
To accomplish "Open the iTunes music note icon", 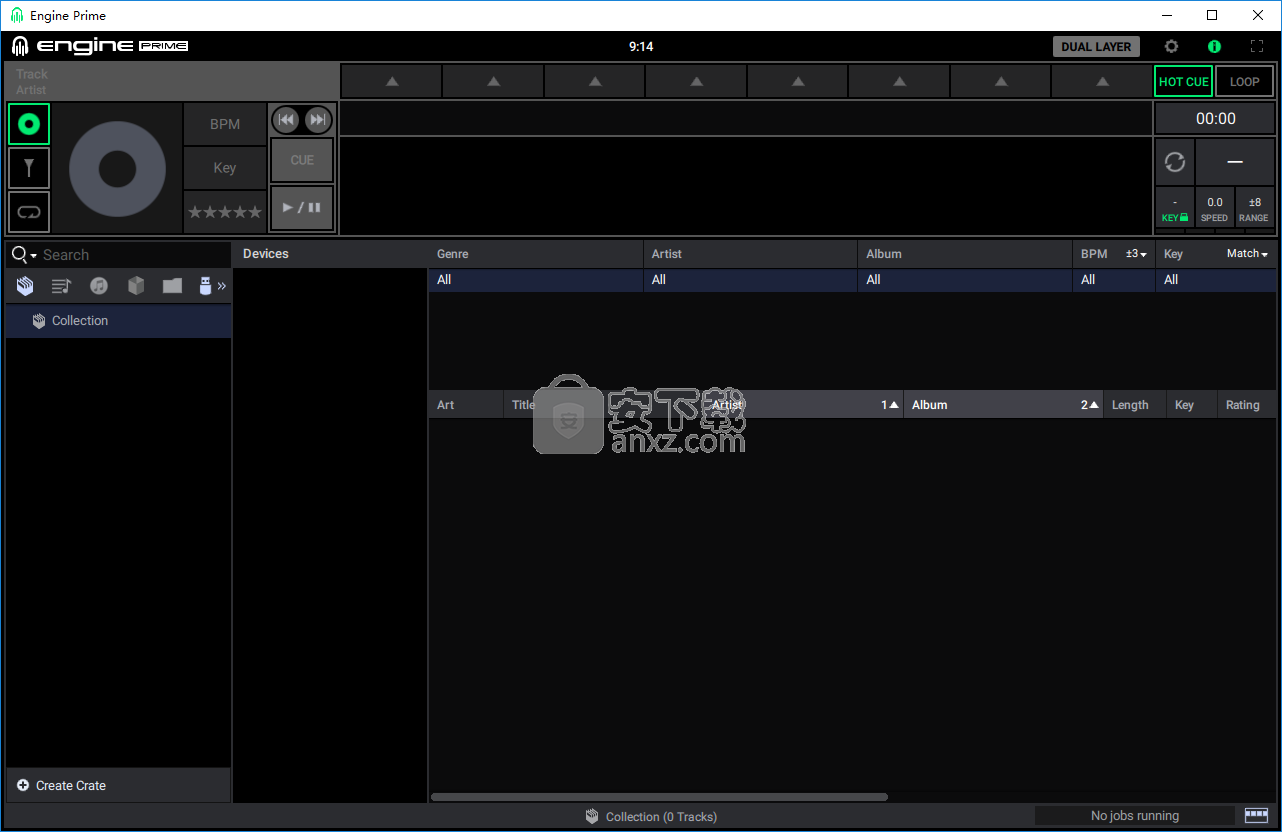I will coord(98,286).
